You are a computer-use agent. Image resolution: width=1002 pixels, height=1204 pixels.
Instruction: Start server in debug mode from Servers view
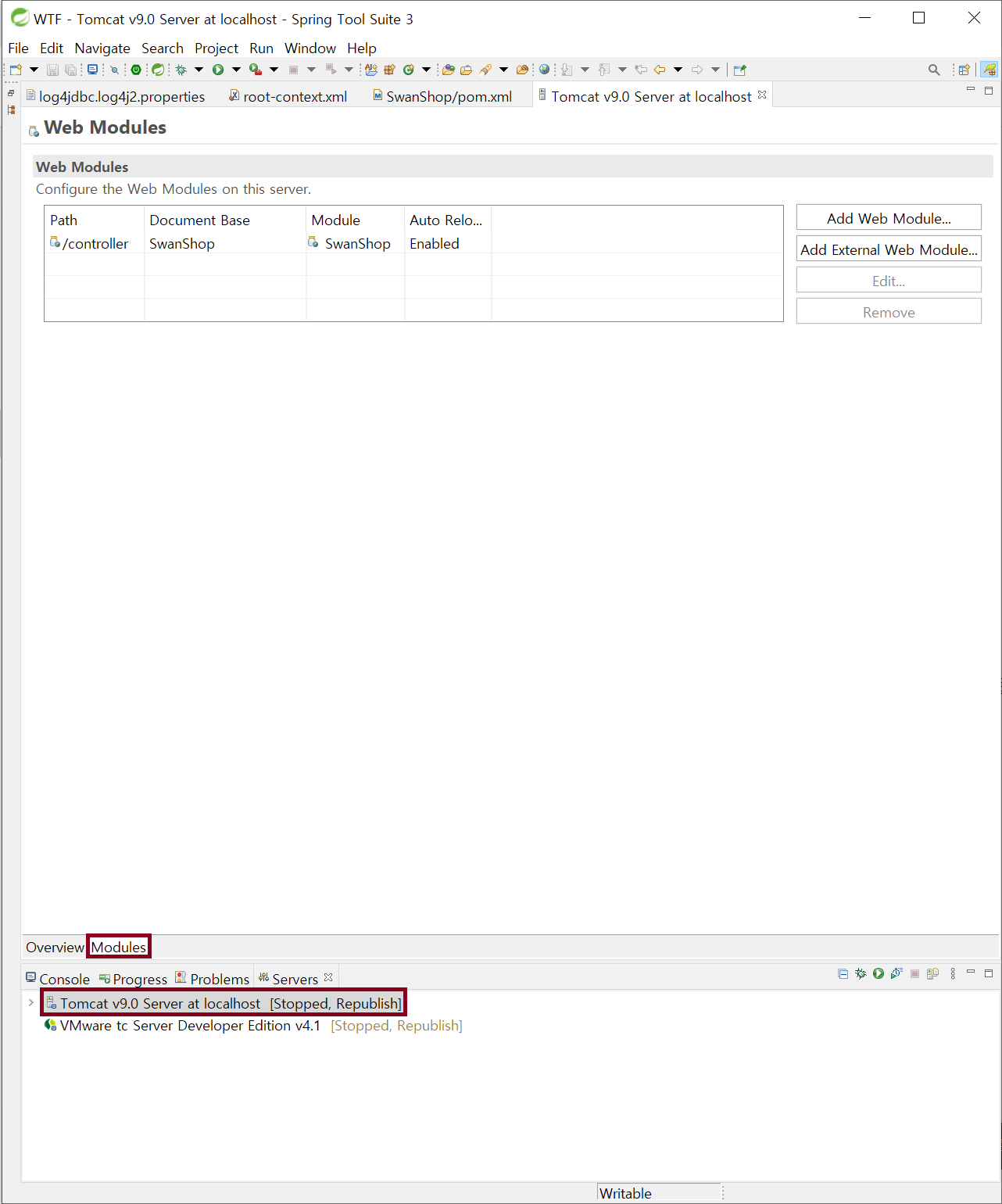(x=861, y=973)
